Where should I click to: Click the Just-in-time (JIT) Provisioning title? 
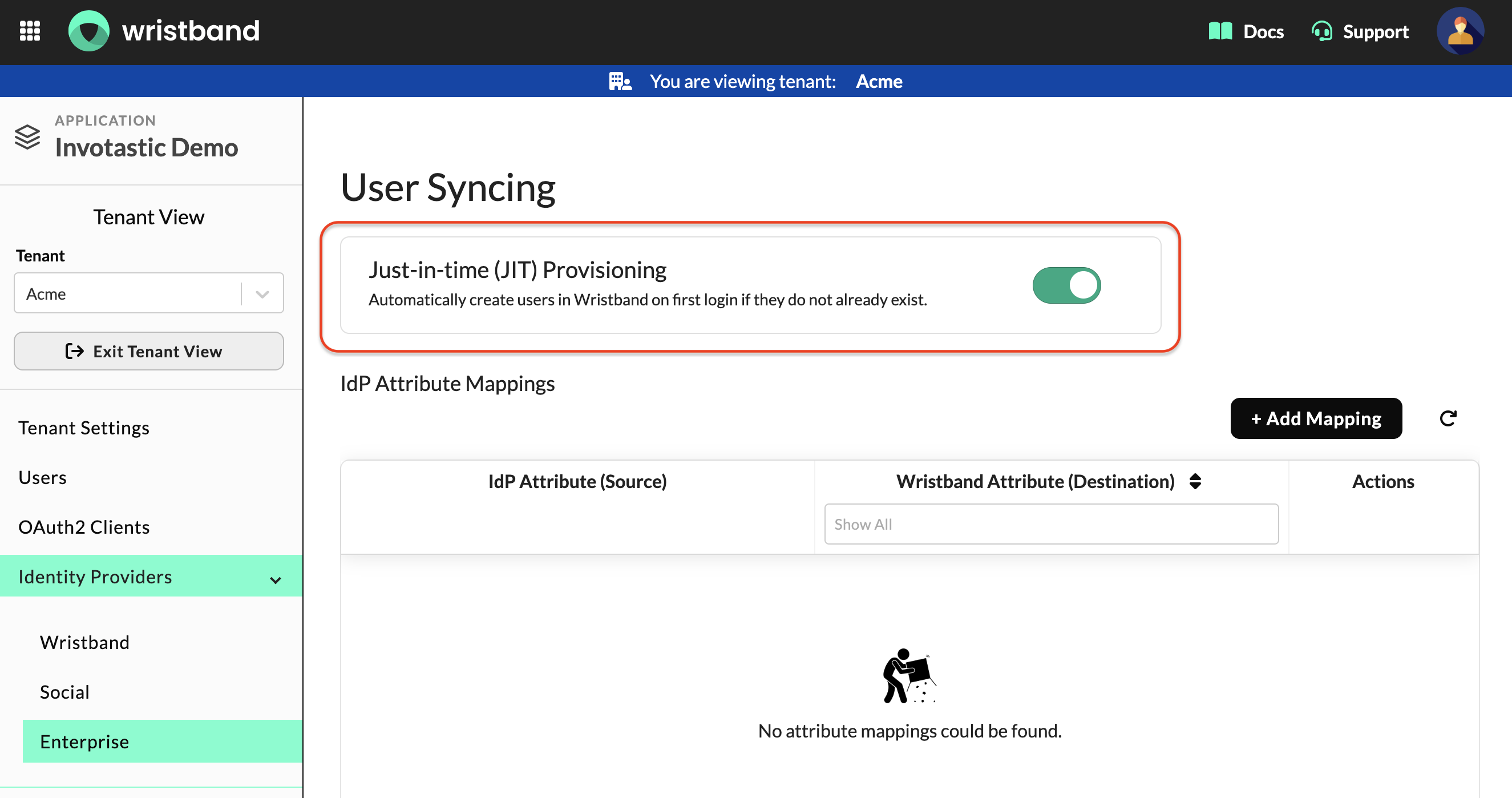517,269
